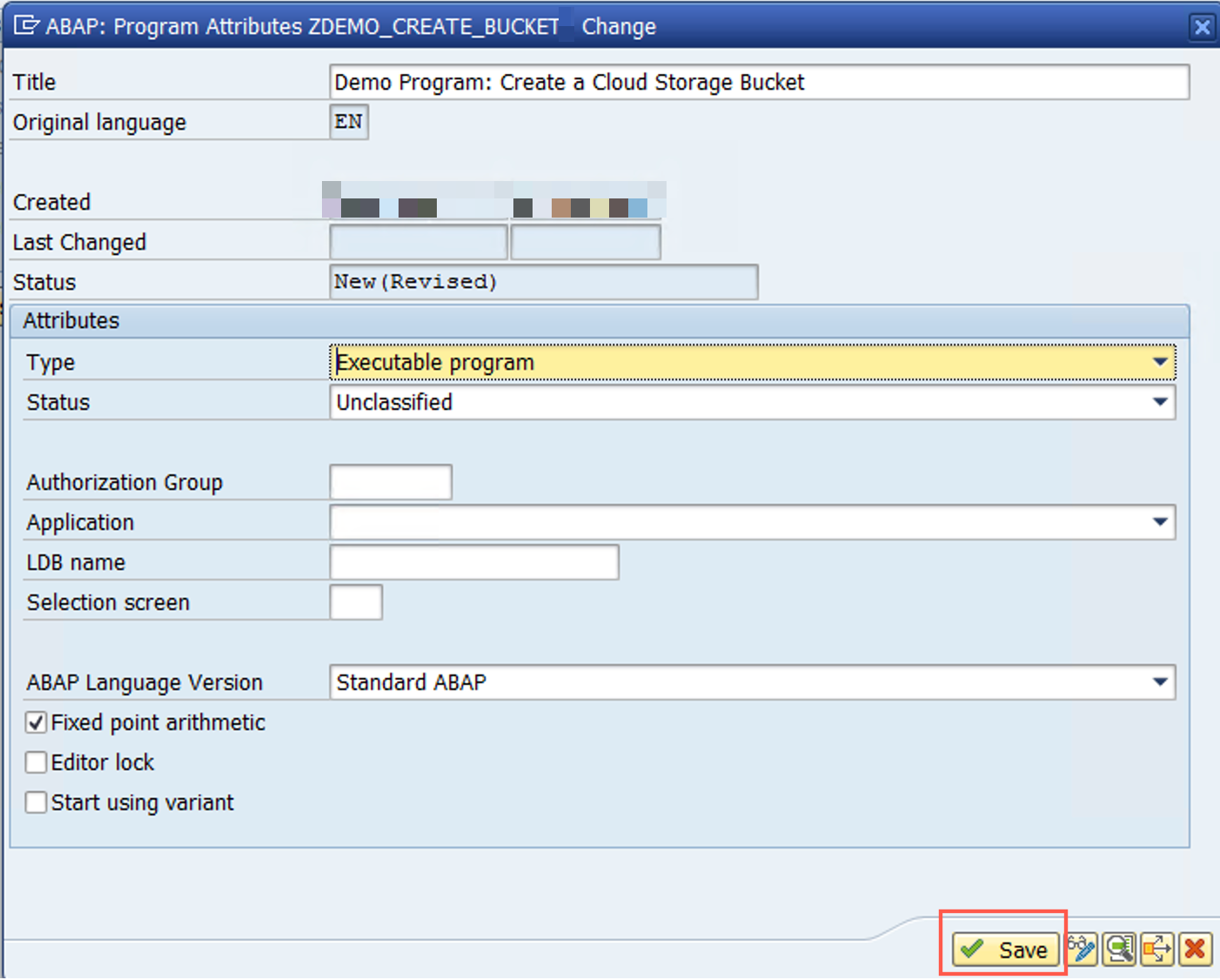This screenshot has height=980, width=1220.
Task: Click the Display/Change glasses-and-pencil icon
Action: 1082,950
